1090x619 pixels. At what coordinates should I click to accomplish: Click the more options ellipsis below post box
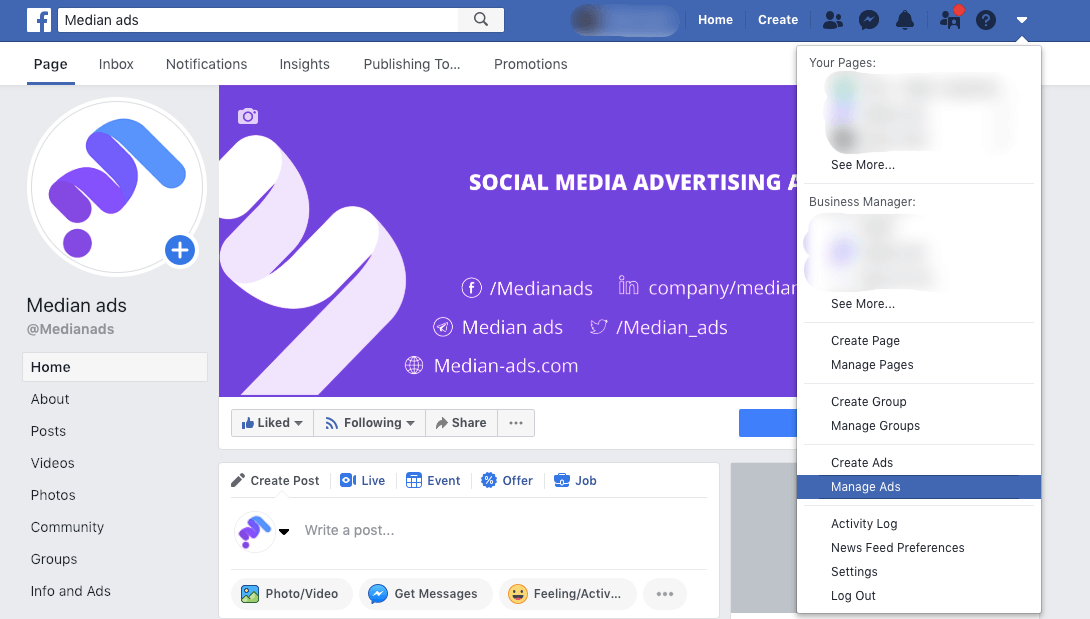[665, 593]
